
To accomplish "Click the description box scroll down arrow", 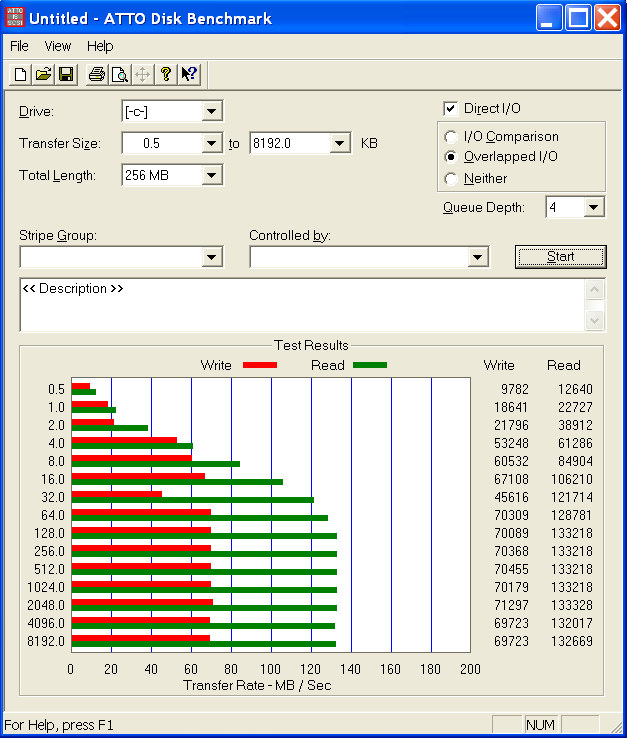I will tap(594, 321).
